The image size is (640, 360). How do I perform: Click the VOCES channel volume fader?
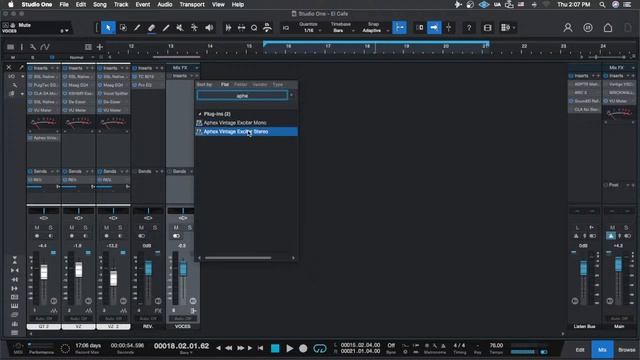[183, 268]
